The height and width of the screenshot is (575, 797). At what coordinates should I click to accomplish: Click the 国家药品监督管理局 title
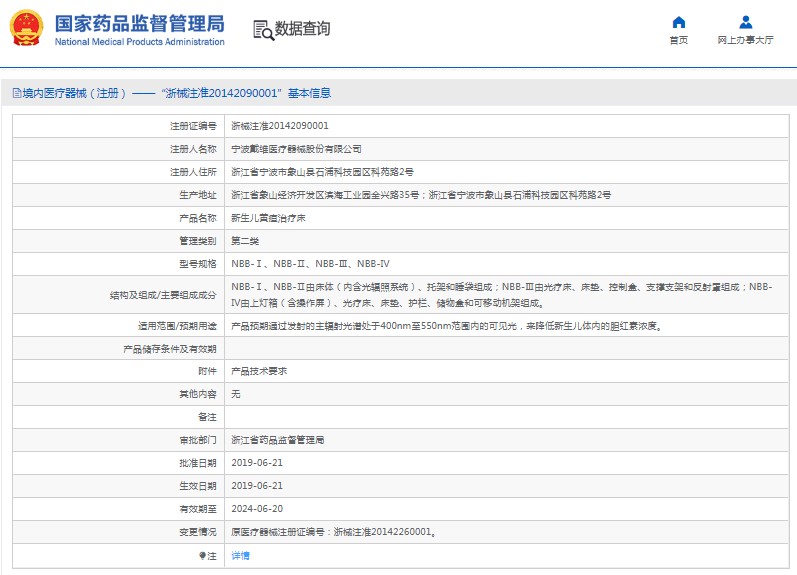[x=140, y=23]
